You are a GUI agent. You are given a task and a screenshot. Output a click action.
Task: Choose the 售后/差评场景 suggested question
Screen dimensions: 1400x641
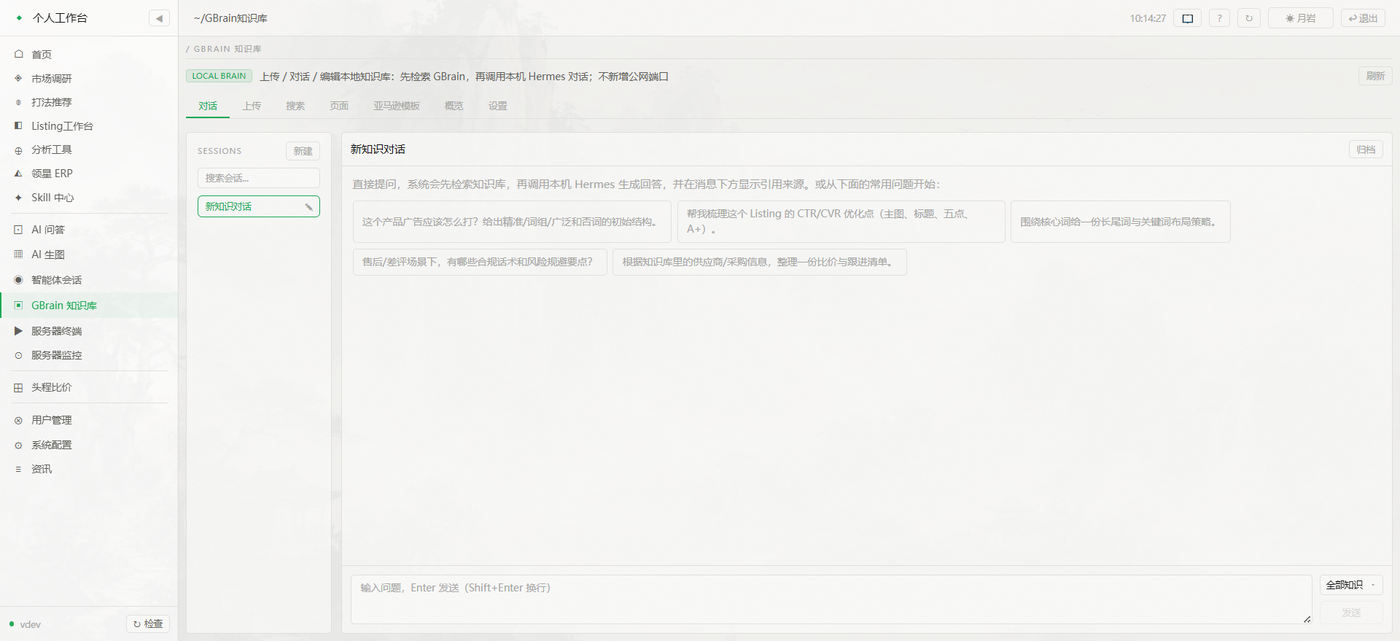480,262
